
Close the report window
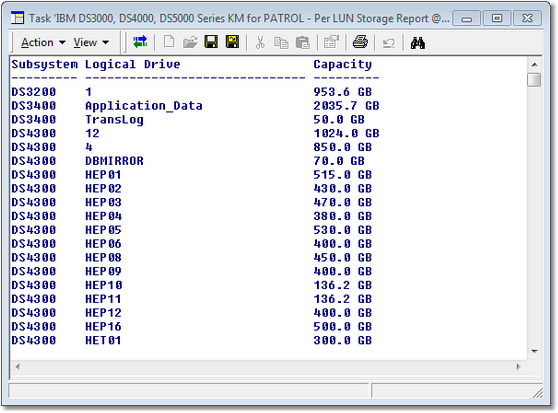tap(527, 18)
